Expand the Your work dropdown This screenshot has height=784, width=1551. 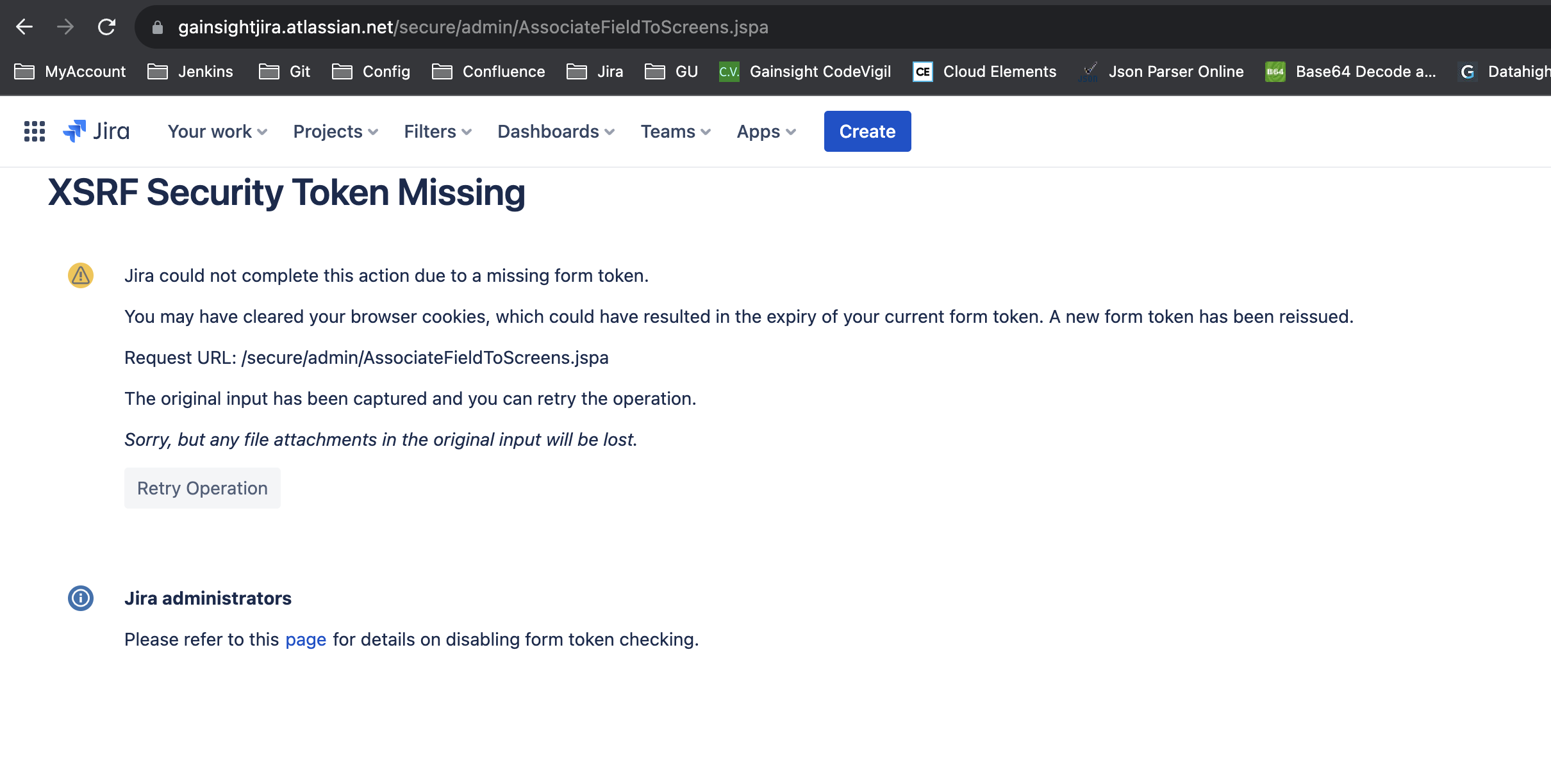coord(217,131)
